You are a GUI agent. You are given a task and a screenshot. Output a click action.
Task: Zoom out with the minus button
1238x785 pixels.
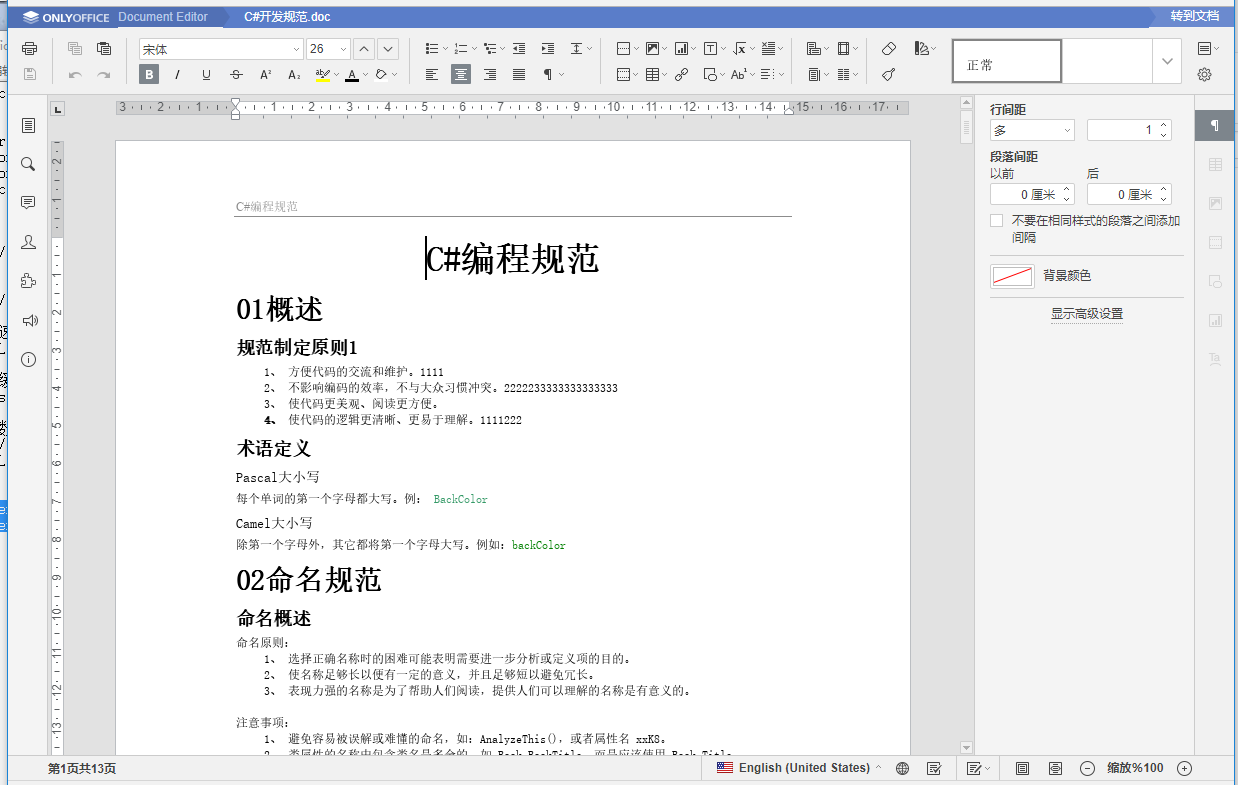[x=1087, y=768]
